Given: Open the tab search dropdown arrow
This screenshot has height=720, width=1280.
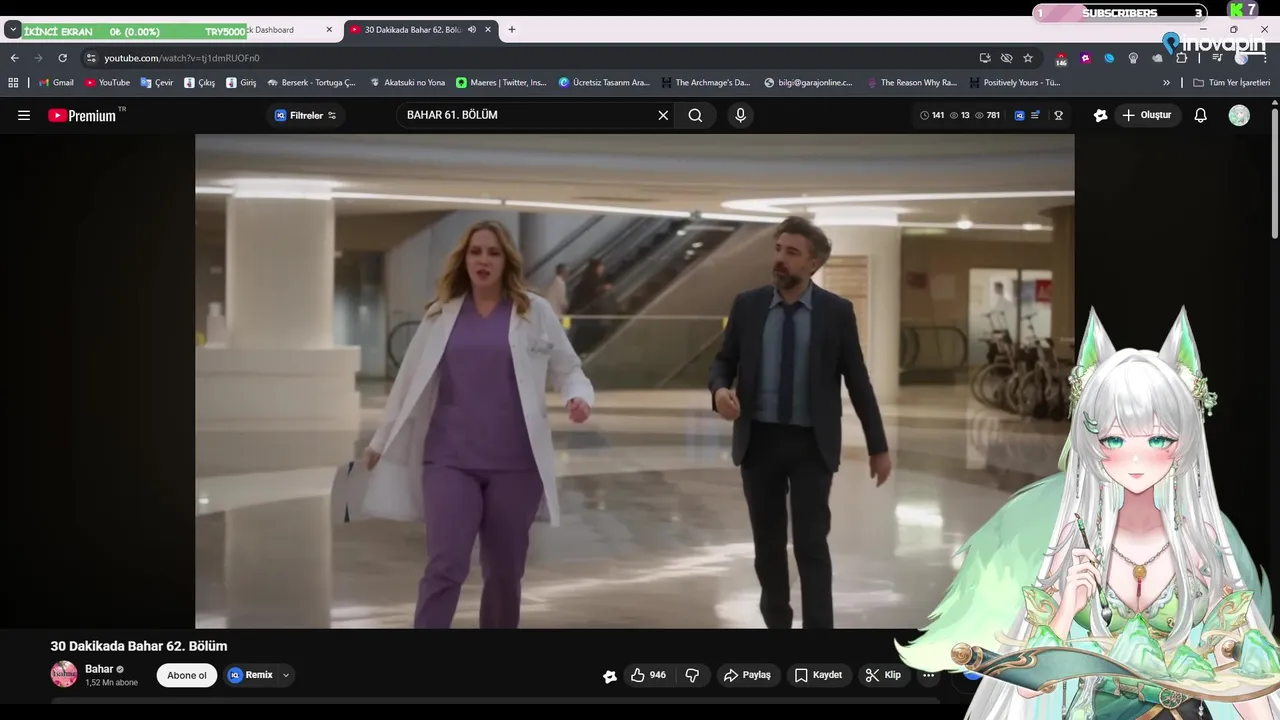Looking at the screenshot, I should (13, 30).
